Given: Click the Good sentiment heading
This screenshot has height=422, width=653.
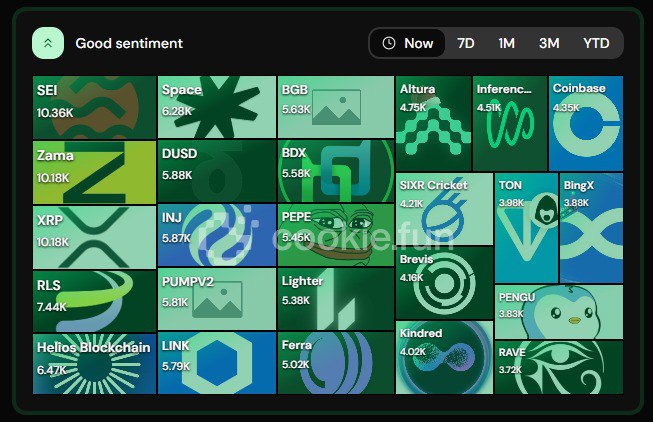Looking at the screenshot, I should point(129,43).
